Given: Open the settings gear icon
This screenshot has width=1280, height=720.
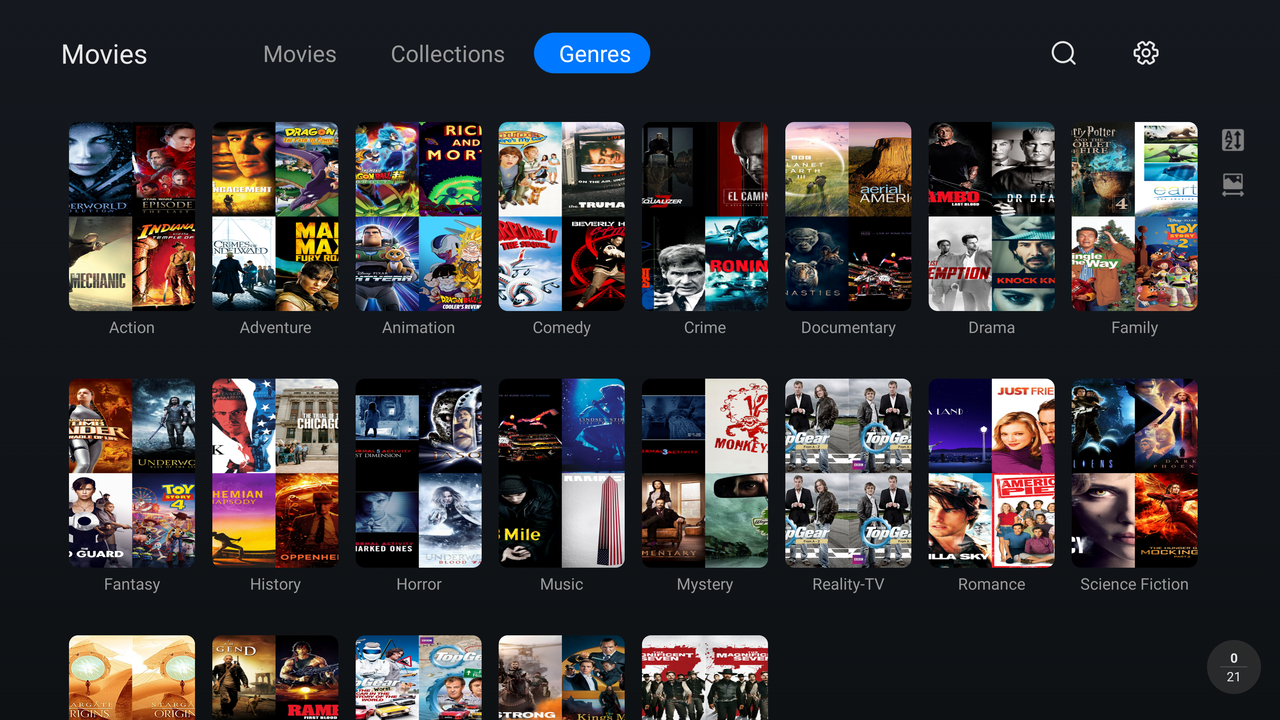Looking at the screenshot, I should (1146, 53).
